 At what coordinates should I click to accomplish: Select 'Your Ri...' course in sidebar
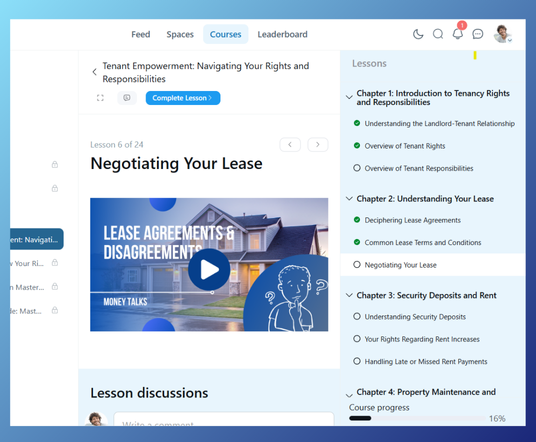pyautogui.click(x=27, y=263)
